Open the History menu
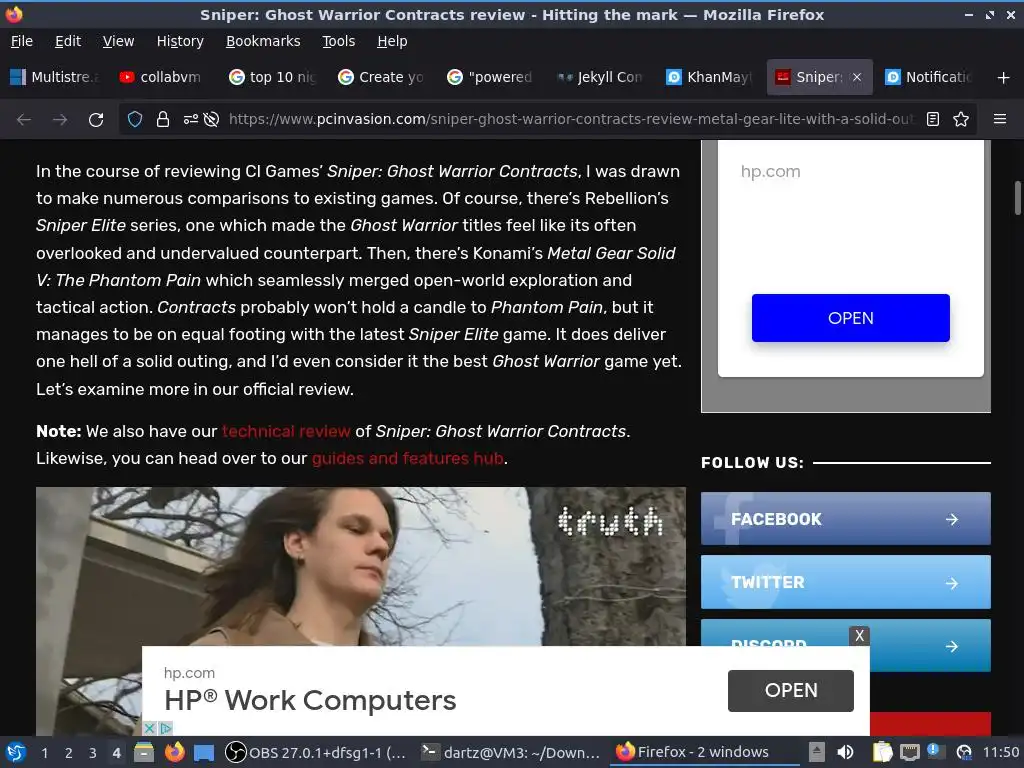Image resolution: width=1024 pixels, height=768 pixels. click(180, 41)
